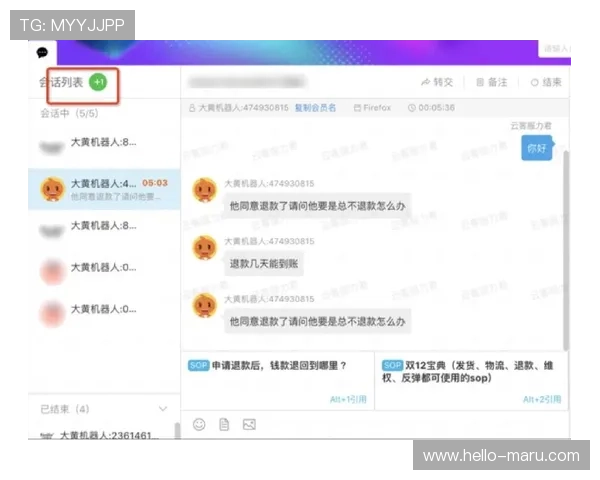Click the avatar beside 退款几天能到账 message
600x480 pixels.
coord(205,248)
